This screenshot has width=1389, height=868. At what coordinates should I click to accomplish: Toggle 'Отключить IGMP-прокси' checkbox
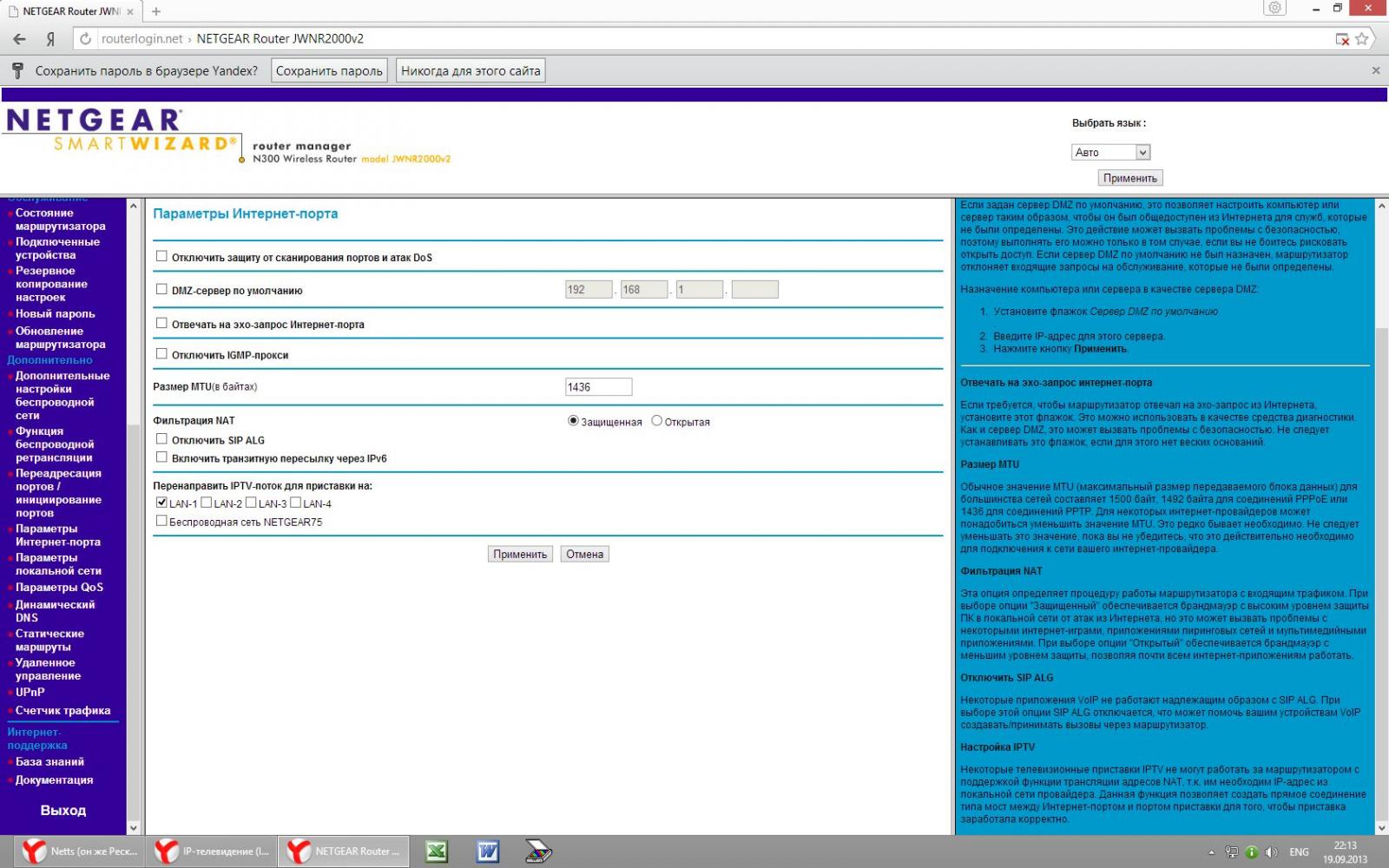(x=161, y=353)
